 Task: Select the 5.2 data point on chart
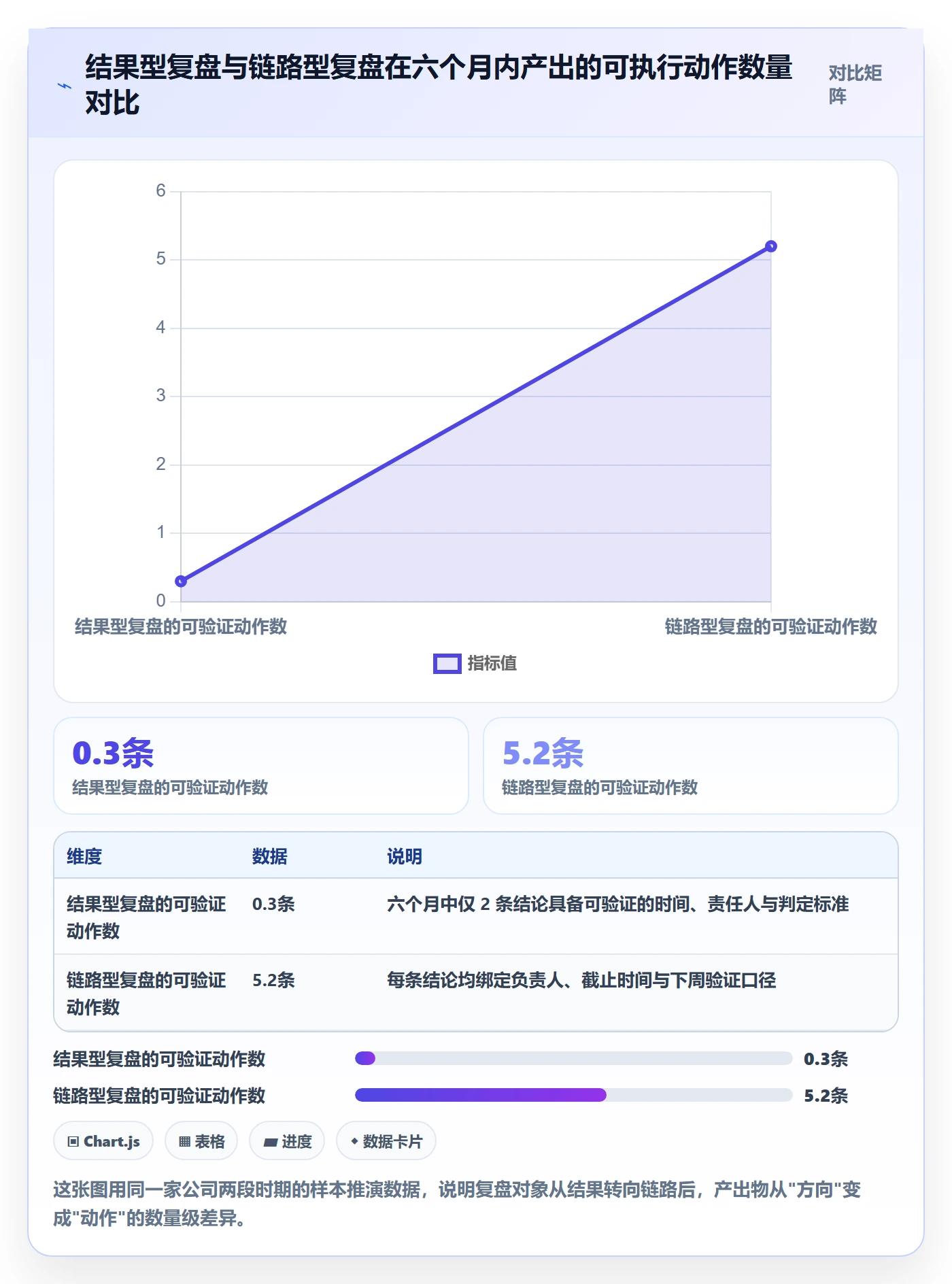coord(770,246)
